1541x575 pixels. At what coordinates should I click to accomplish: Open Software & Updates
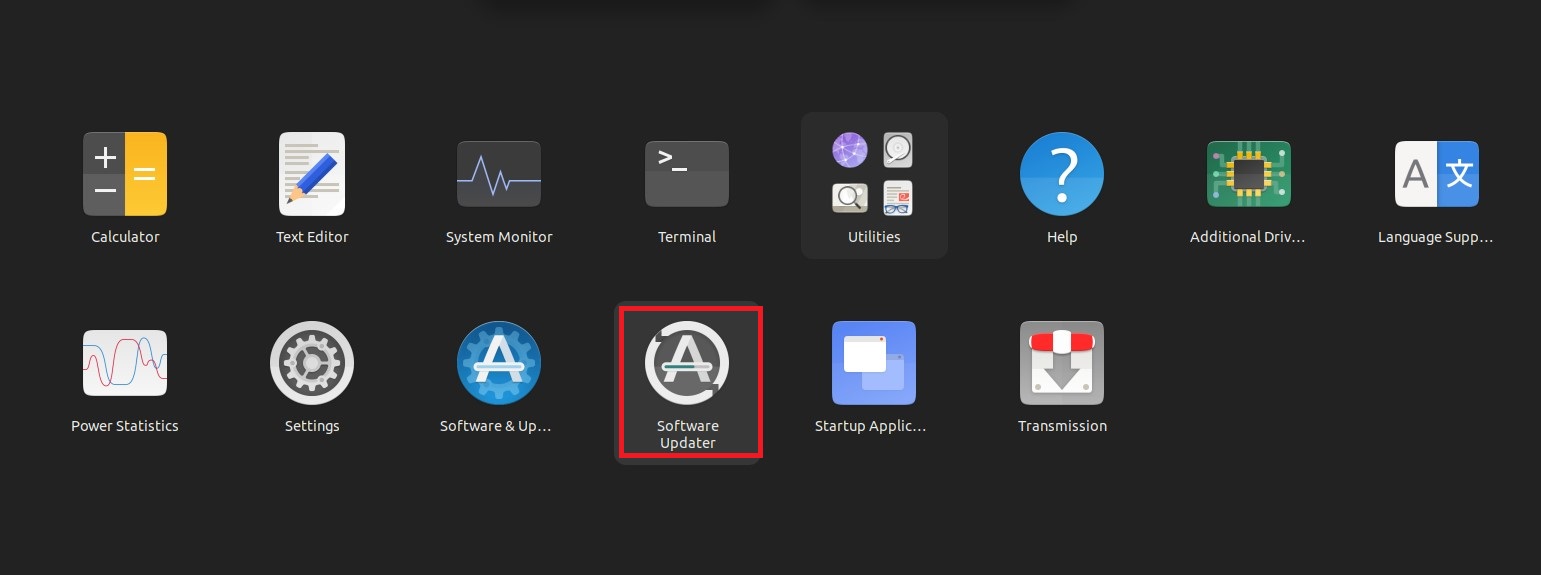[x=499, y=363]
